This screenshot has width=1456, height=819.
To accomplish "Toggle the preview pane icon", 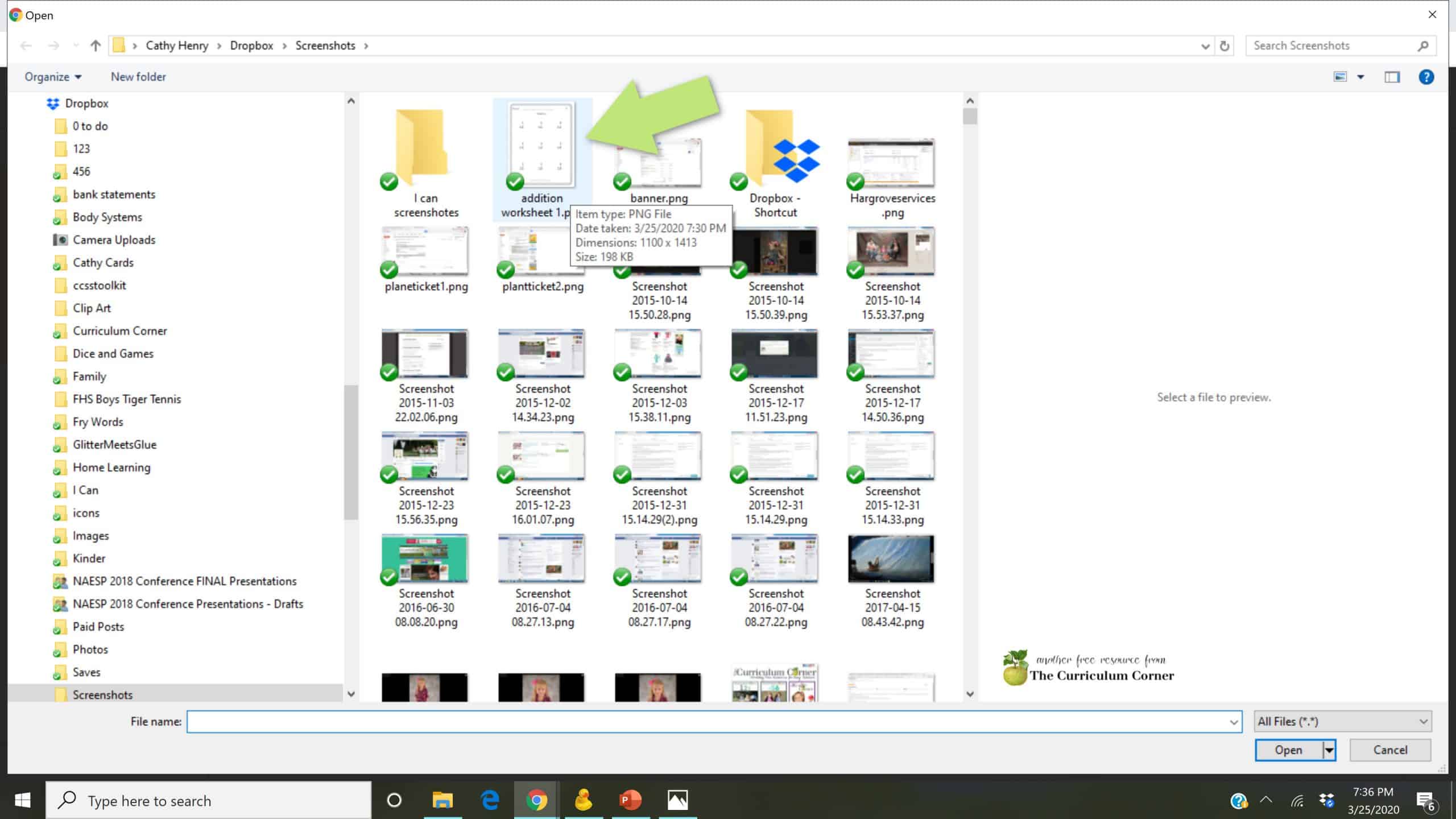I will pos(1392,77).
